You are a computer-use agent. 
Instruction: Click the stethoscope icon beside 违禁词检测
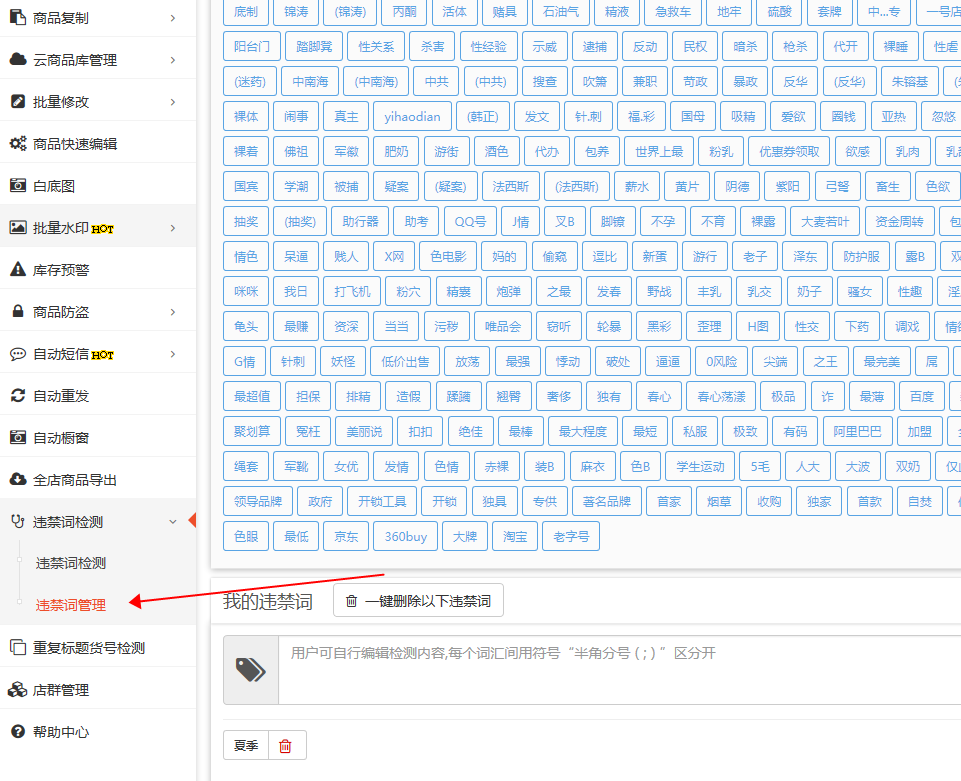tap(18, 522)
